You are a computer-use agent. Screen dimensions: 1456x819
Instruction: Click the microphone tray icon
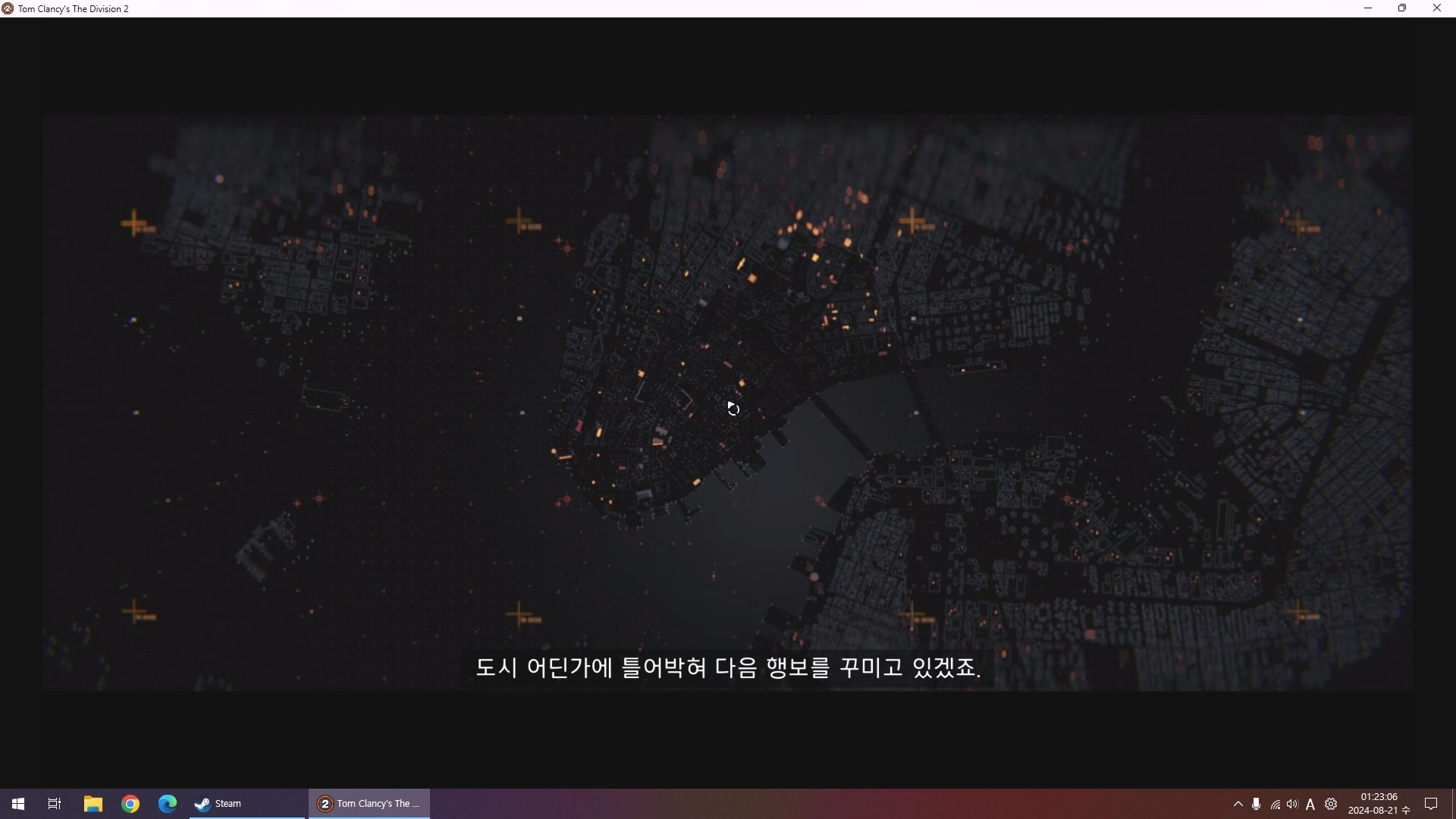1257,804
